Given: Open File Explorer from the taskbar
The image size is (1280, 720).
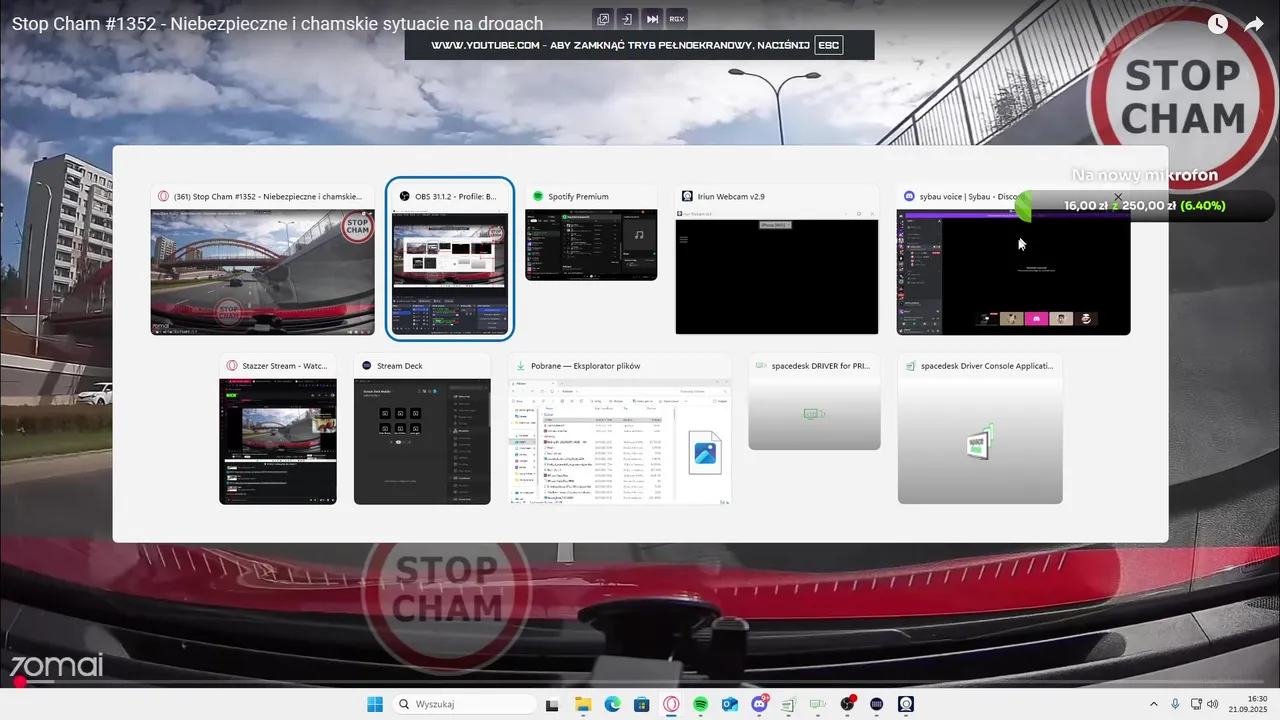Looking at the screenshot, I should click(583, 704).
